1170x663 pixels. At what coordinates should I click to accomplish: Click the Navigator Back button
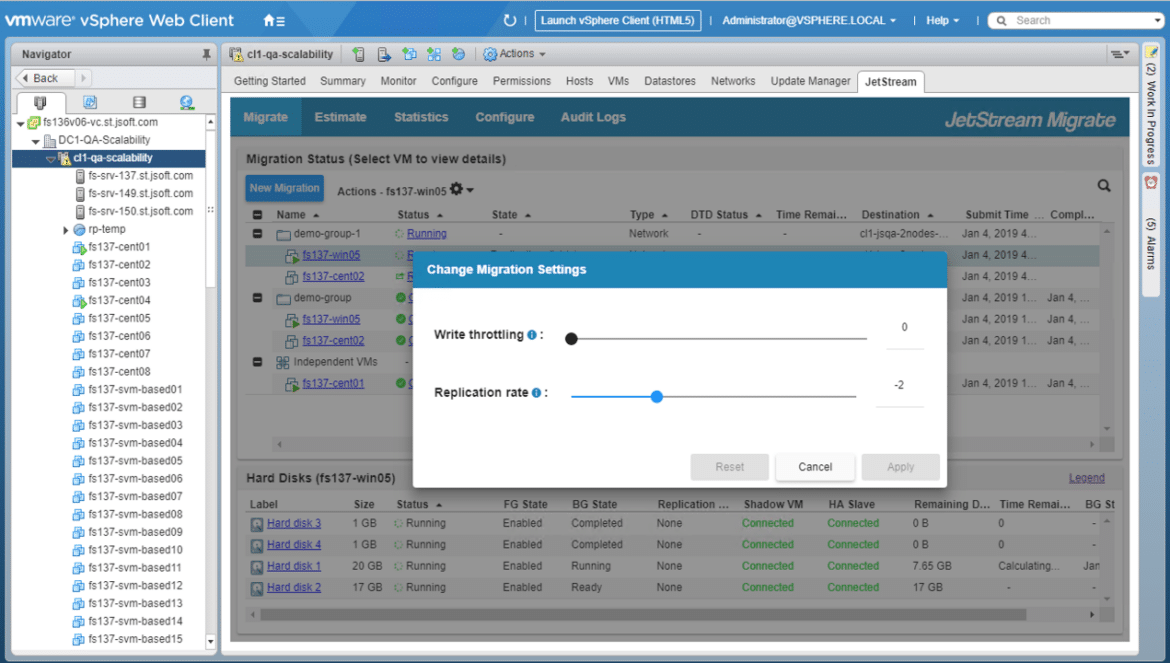45,78
